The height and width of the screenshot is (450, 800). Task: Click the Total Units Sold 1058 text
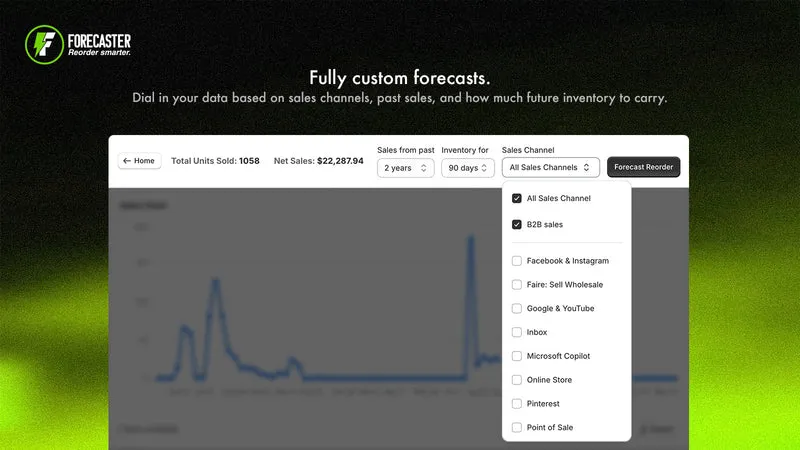215,161
